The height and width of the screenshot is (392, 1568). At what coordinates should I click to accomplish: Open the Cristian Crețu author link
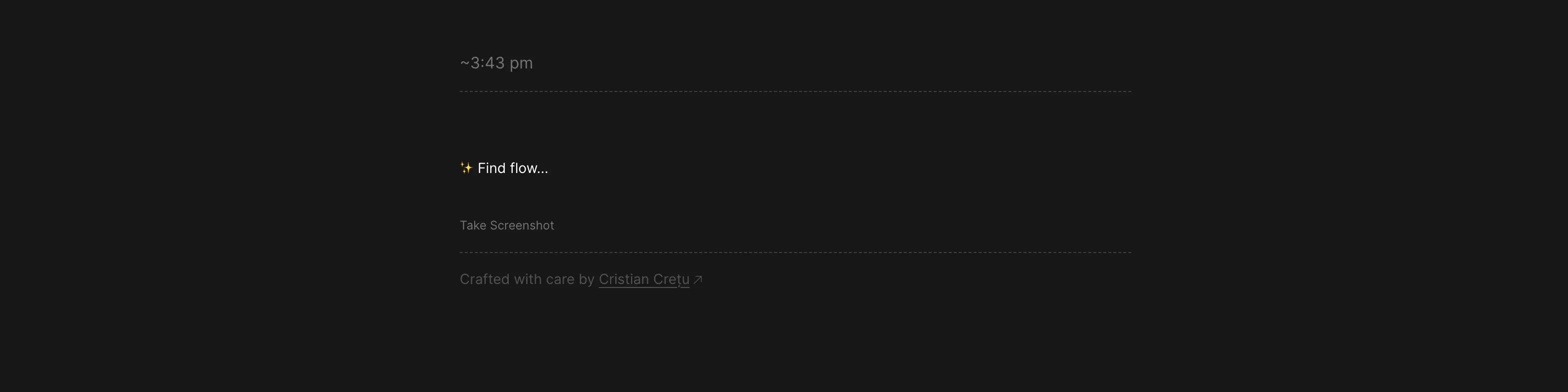tap(644, 279)
